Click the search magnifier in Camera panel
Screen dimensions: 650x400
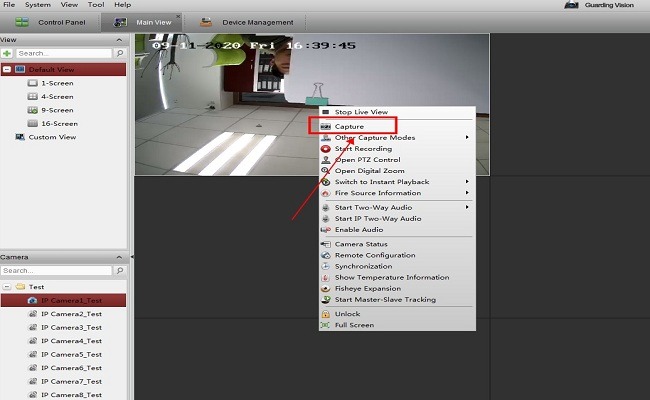(120, 271)
